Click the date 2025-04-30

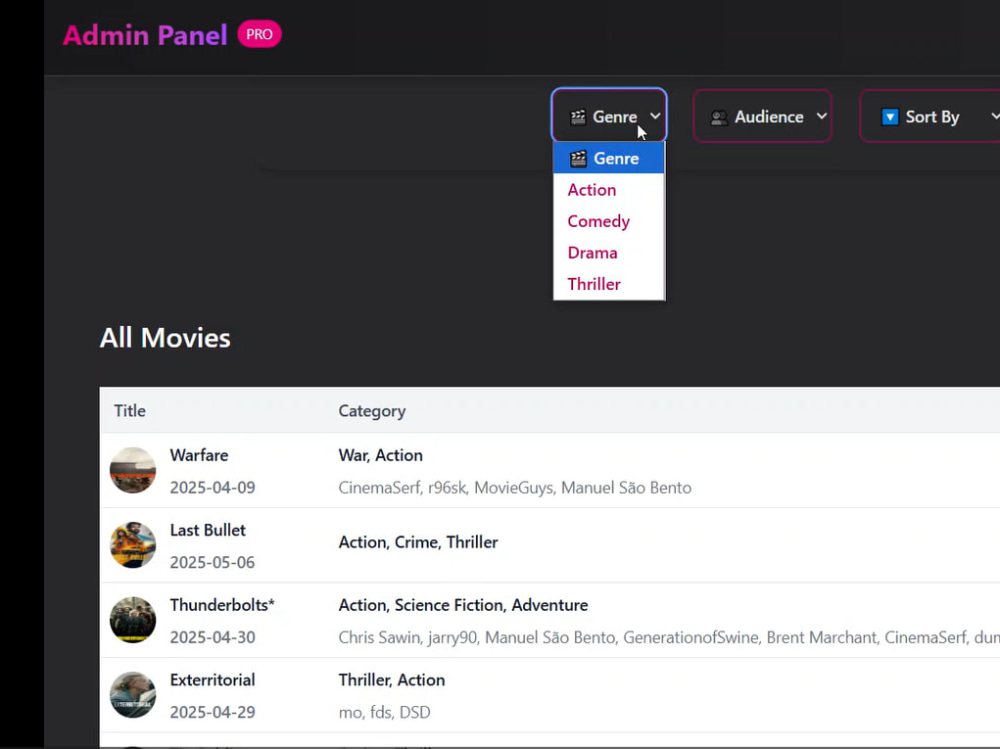212,637
